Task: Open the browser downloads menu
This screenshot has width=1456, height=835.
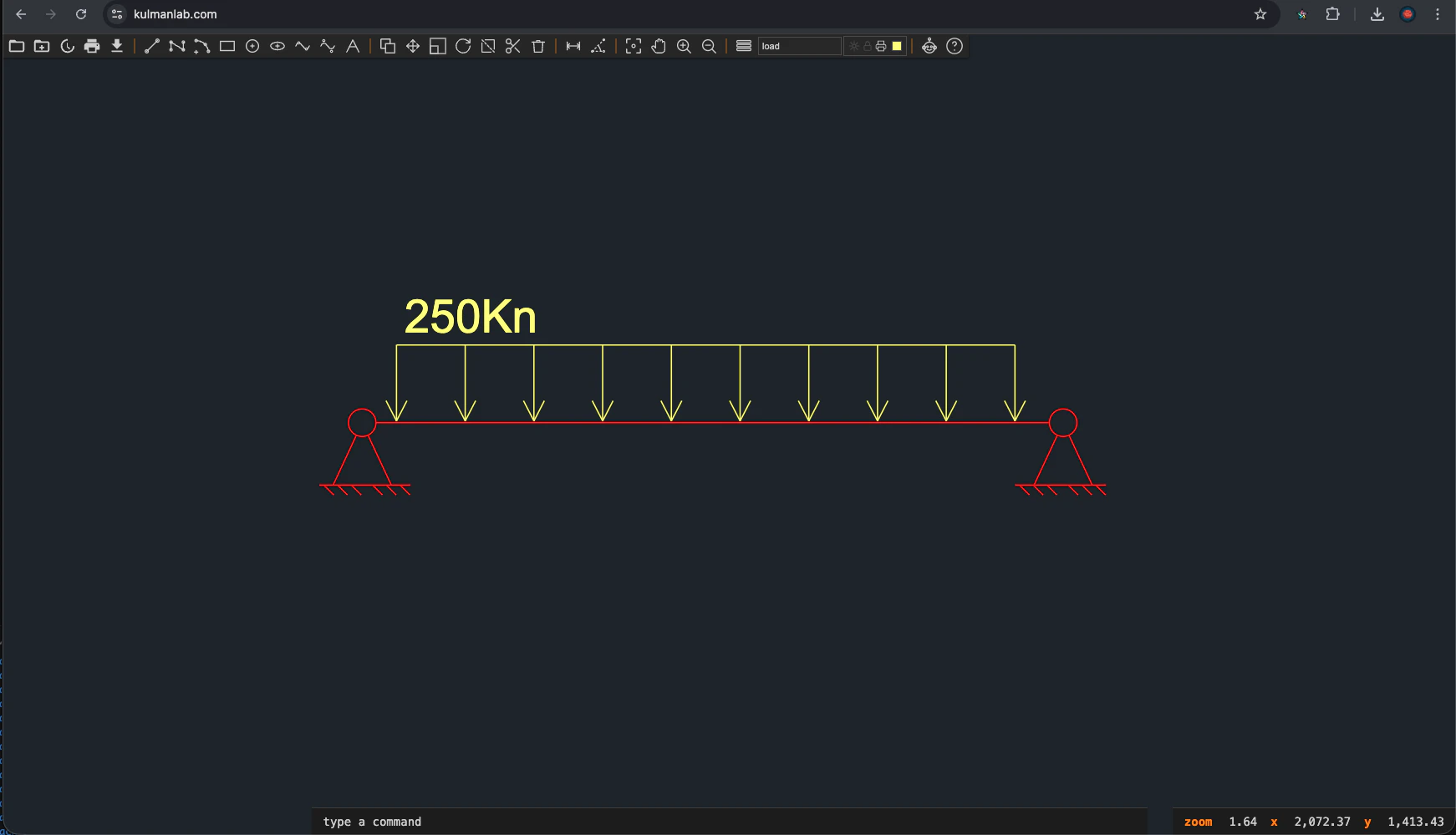Action: pos(1377,14)
